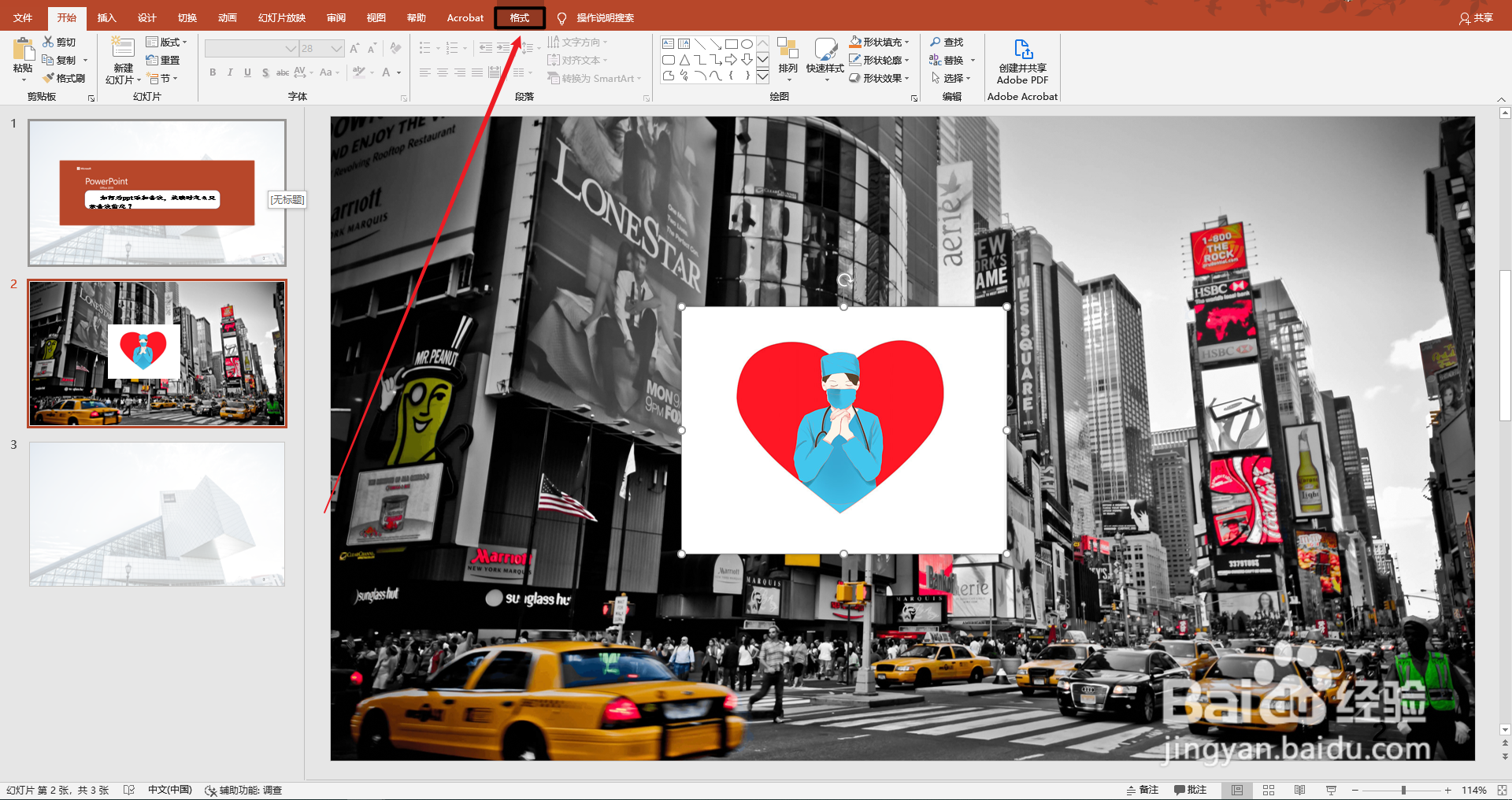The height and width of the screenshot is (800, 1512).
Task: Click zoom out minus button
Action: point(1355,790)
